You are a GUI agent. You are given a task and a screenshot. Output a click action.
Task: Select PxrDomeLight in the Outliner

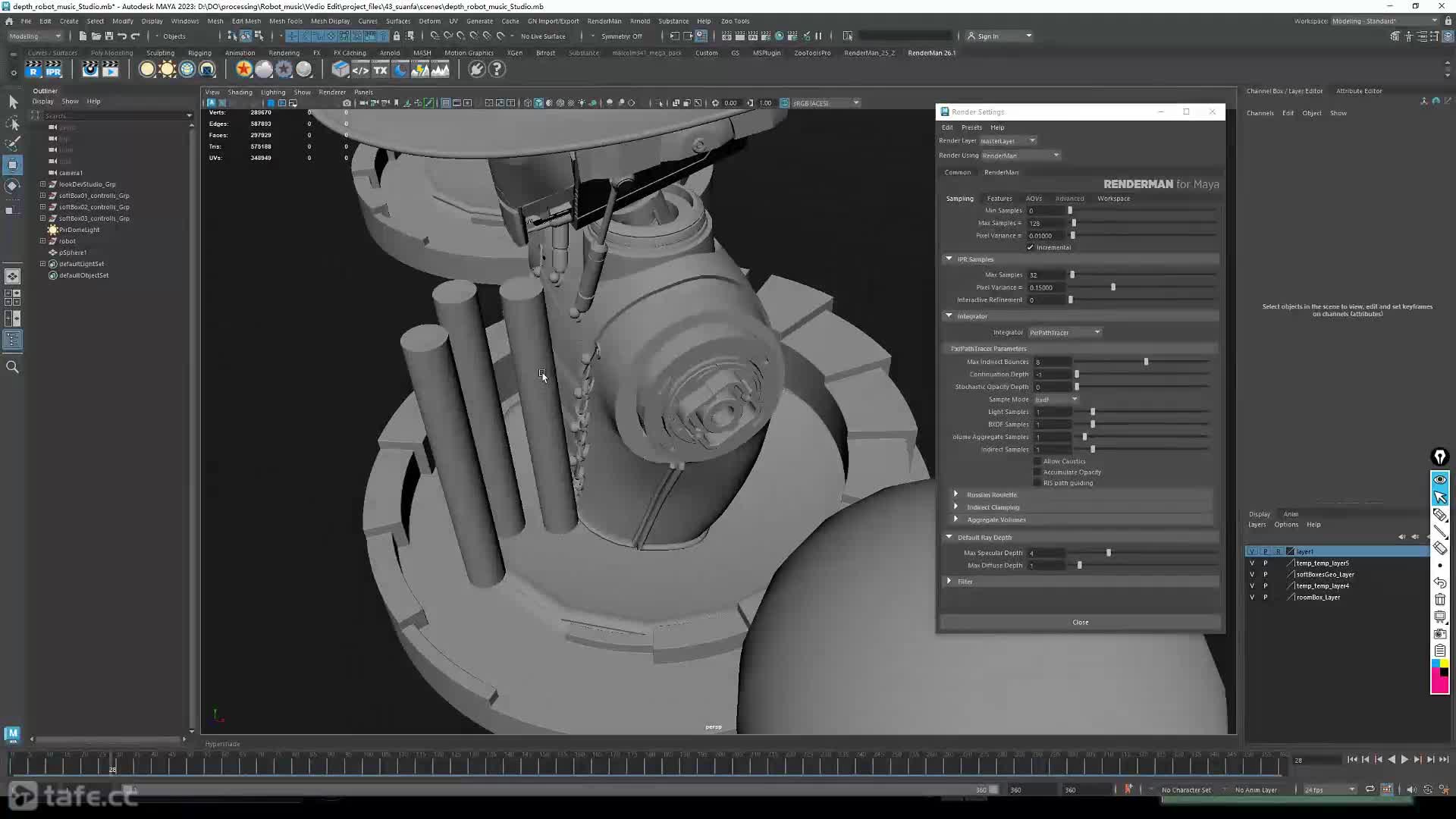click(79, 230)
